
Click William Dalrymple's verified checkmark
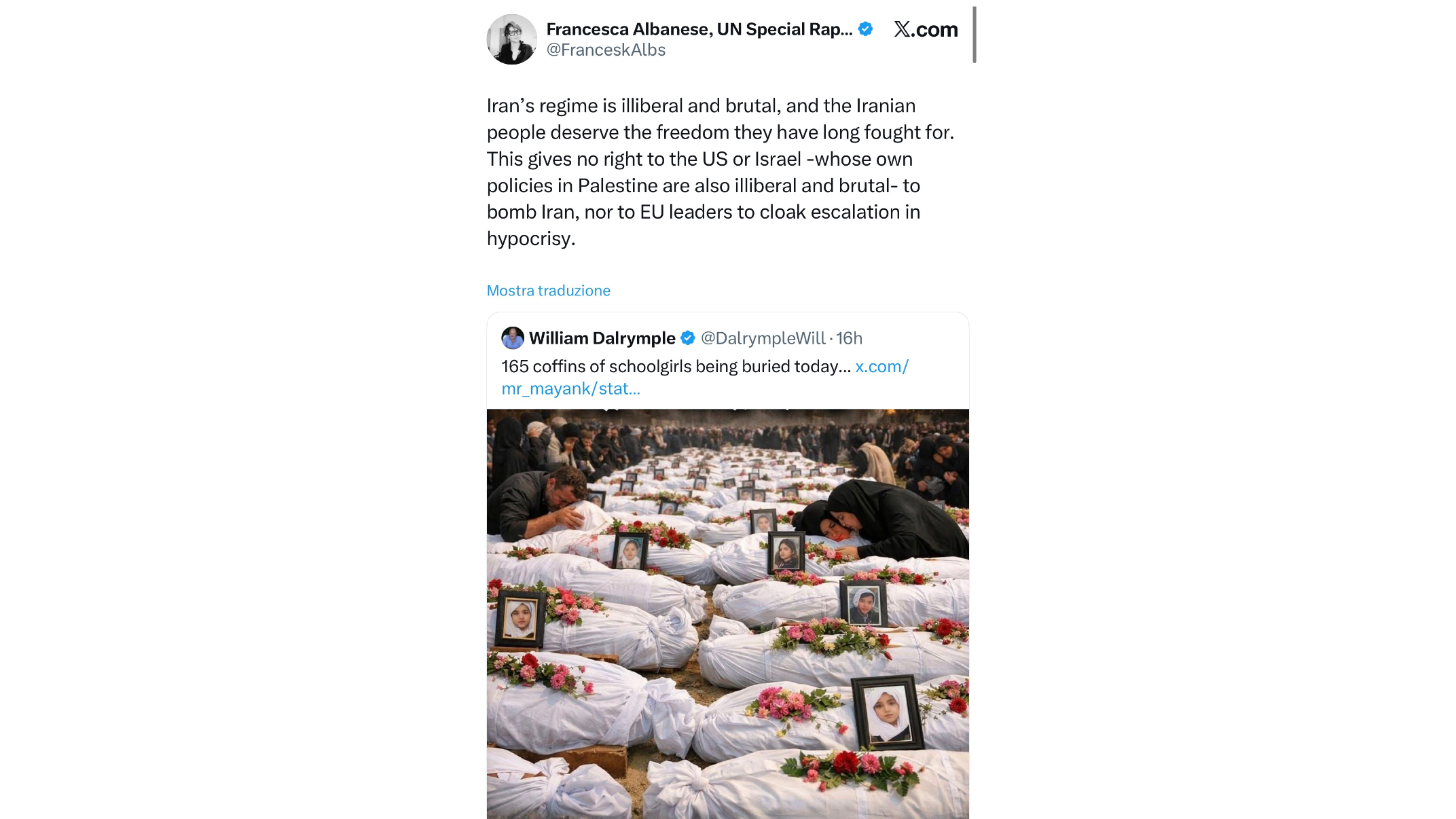pyautogui.click(x=687, y=338)
